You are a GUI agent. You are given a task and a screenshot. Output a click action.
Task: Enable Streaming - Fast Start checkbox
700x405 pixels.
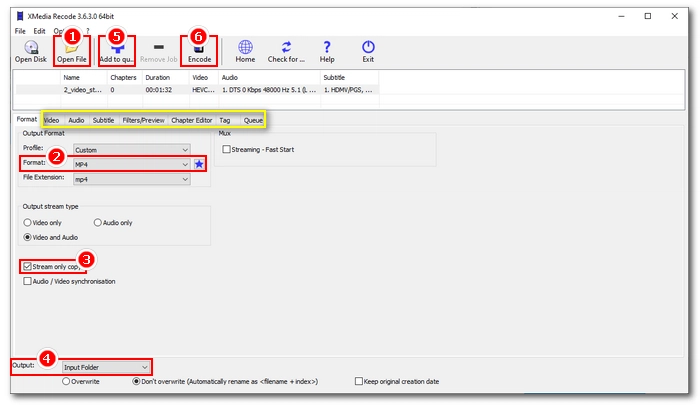click(x=226, y=149)
